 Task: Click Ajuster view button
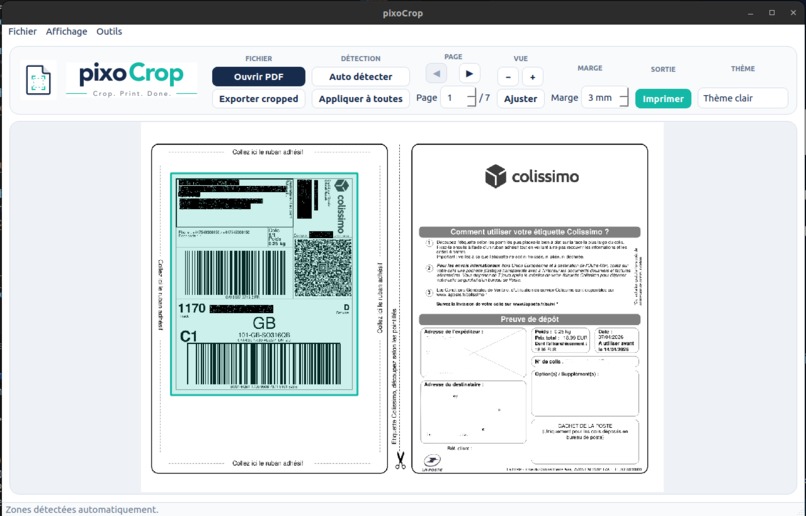[520, 99]
